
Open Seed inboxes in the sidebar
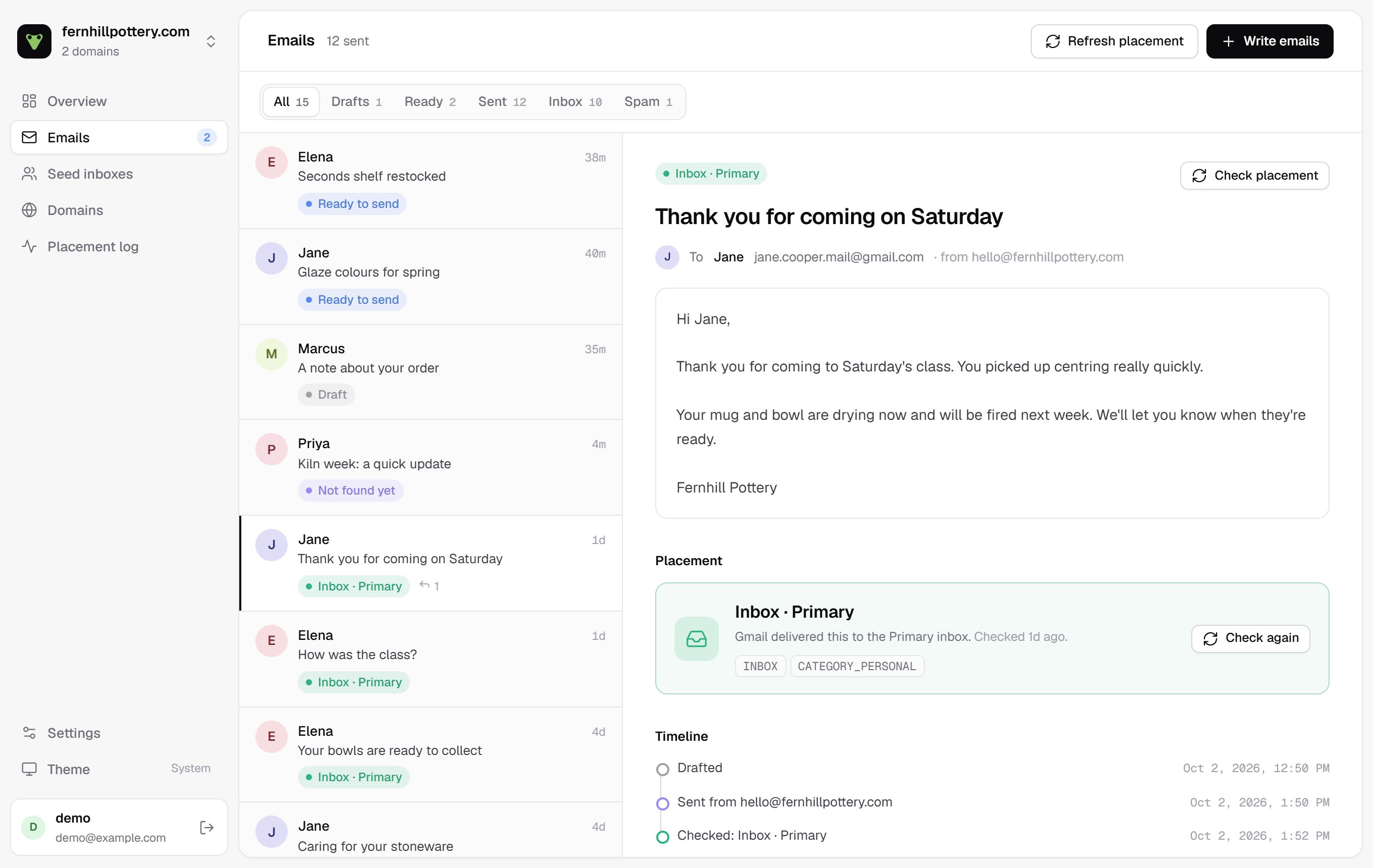[119, 174]
